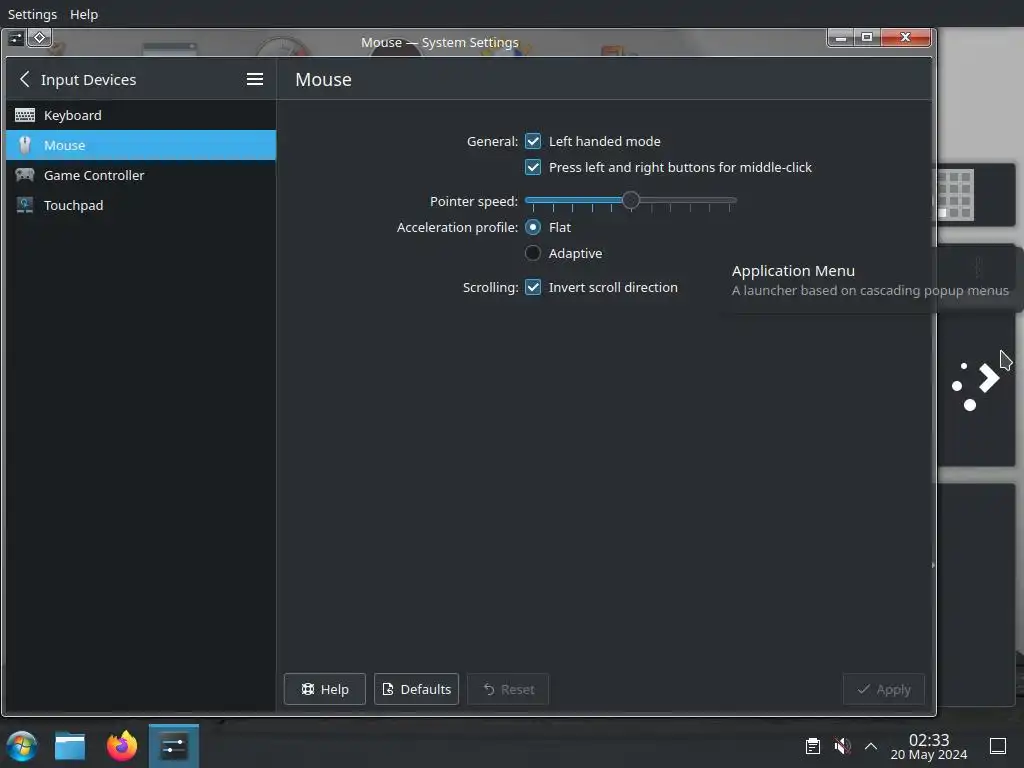Maximize the System Settings window

coord(867,38)
